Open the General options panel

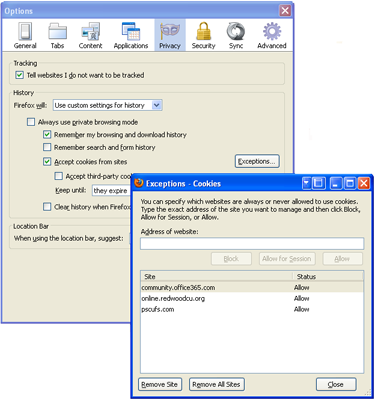(25, 35)
